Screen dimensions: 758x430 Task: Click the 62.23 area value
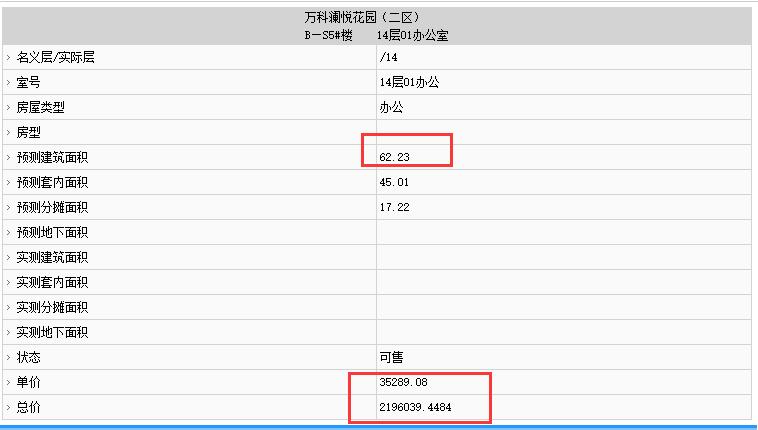click(x=394, y=157)
